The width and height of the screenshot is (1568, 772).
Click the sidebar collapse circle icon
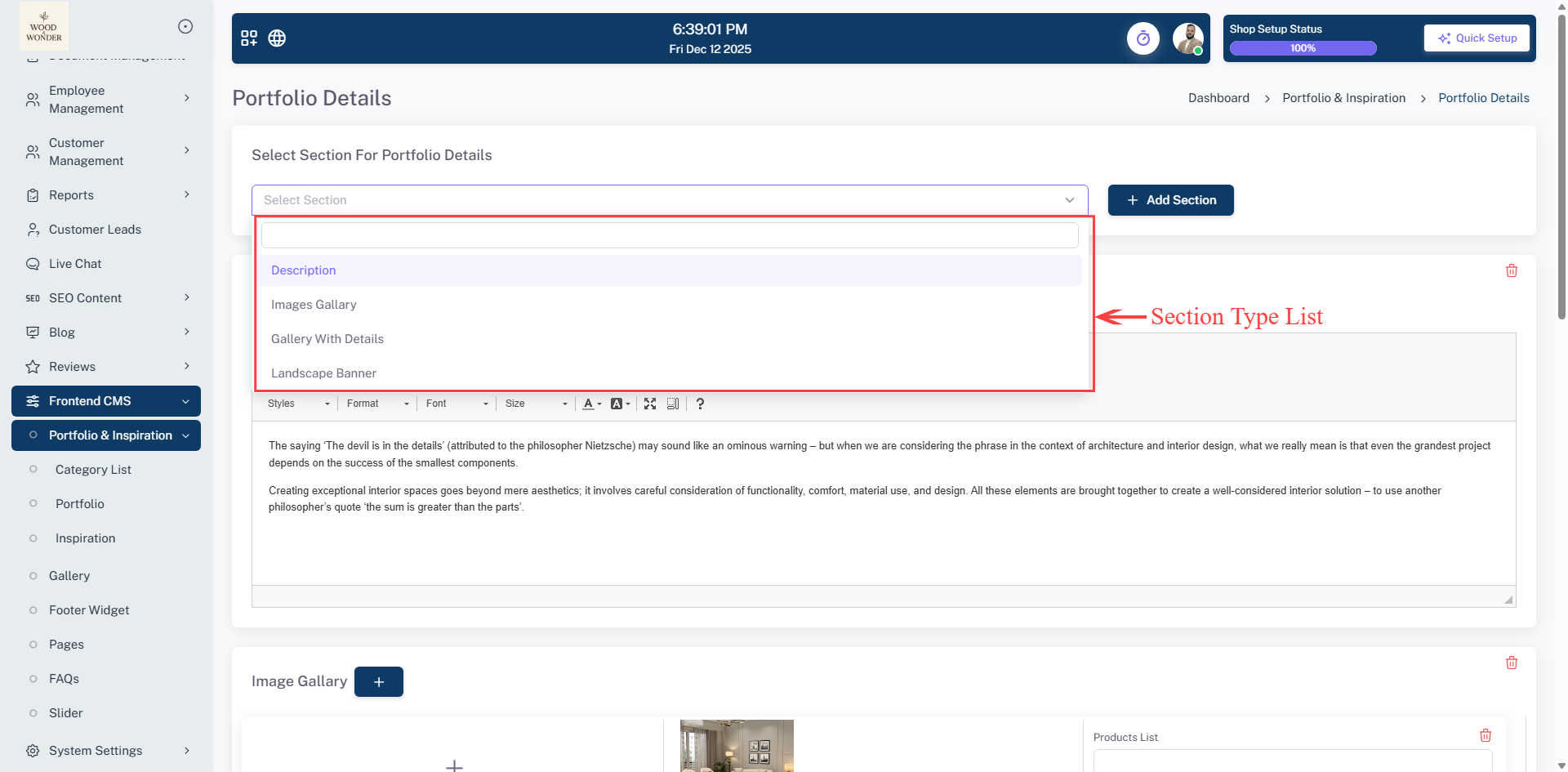pyautogui.click(x=185, y=26)
